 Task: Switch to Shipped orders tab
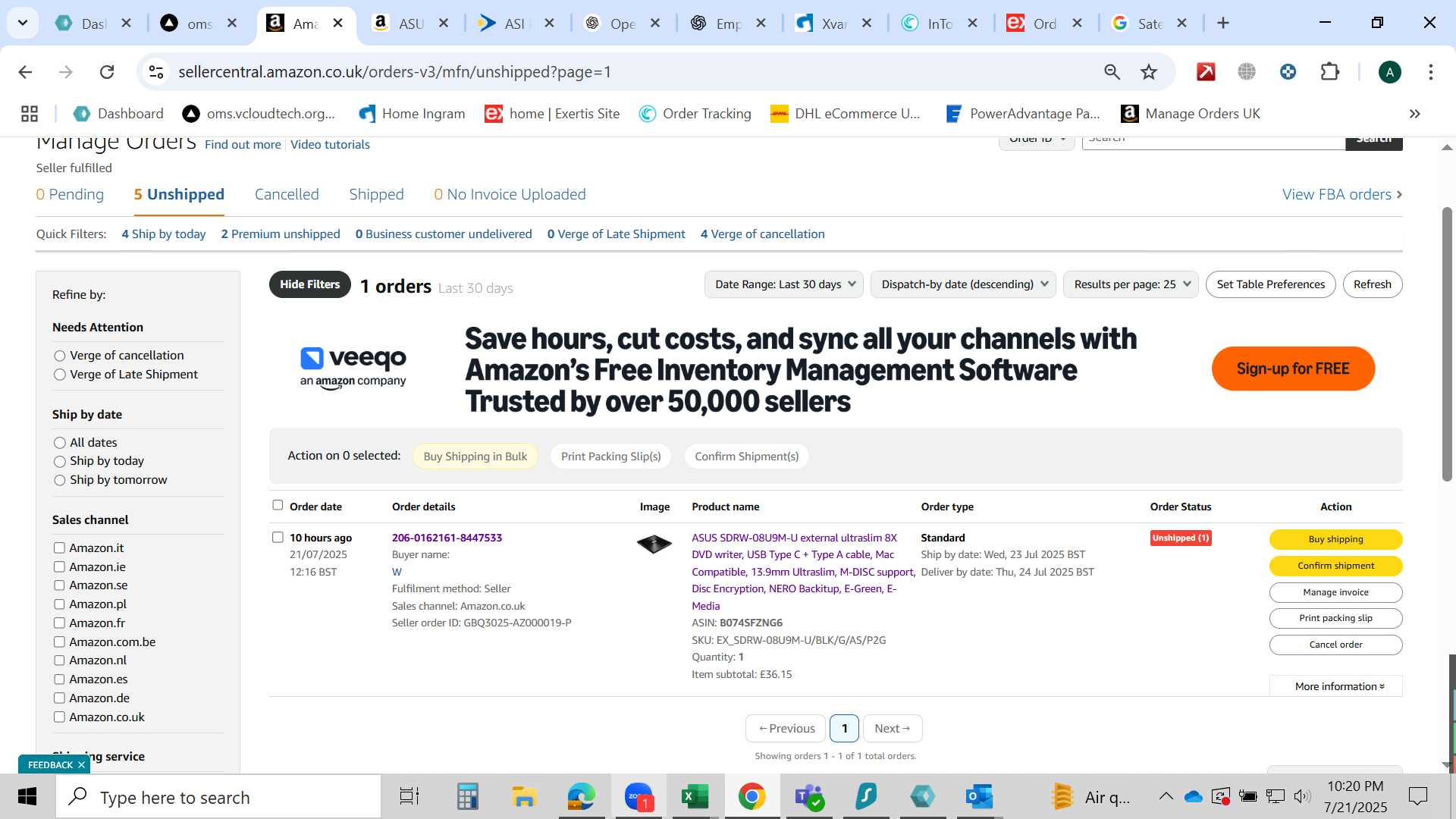[x=376, y=194]
